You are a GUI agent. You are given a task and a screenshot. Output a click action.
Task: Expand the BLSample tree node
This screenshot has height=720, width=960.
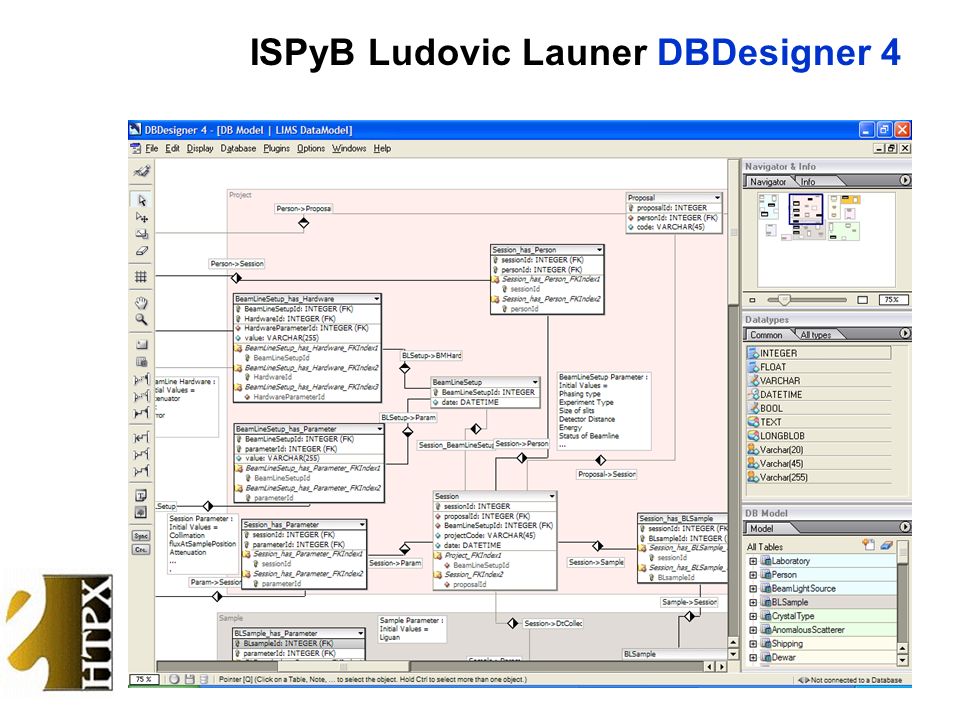[752, 602]
